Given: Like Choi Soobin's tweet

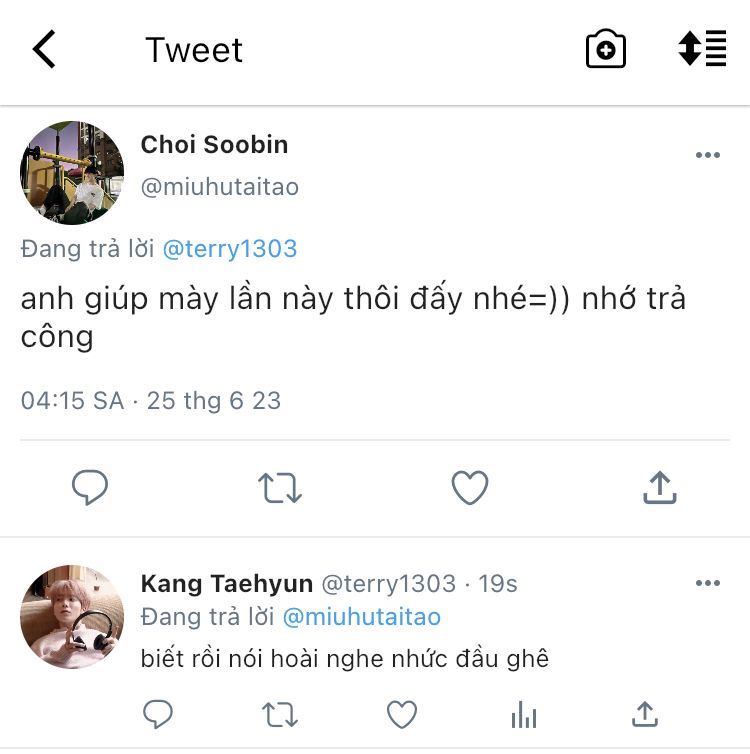Looking at the screenshot, I should (x=469, y=488).
